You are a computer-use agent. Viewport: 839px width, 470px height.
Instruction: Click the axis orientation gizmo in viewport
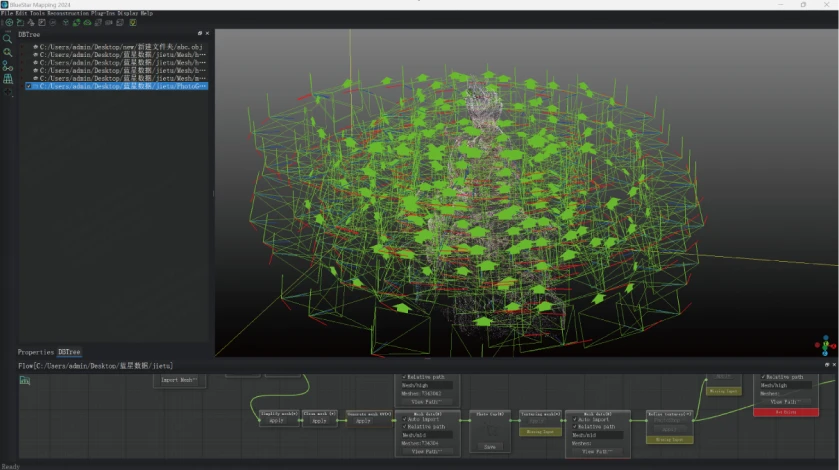pyautogui.click(x=825, y=345)
